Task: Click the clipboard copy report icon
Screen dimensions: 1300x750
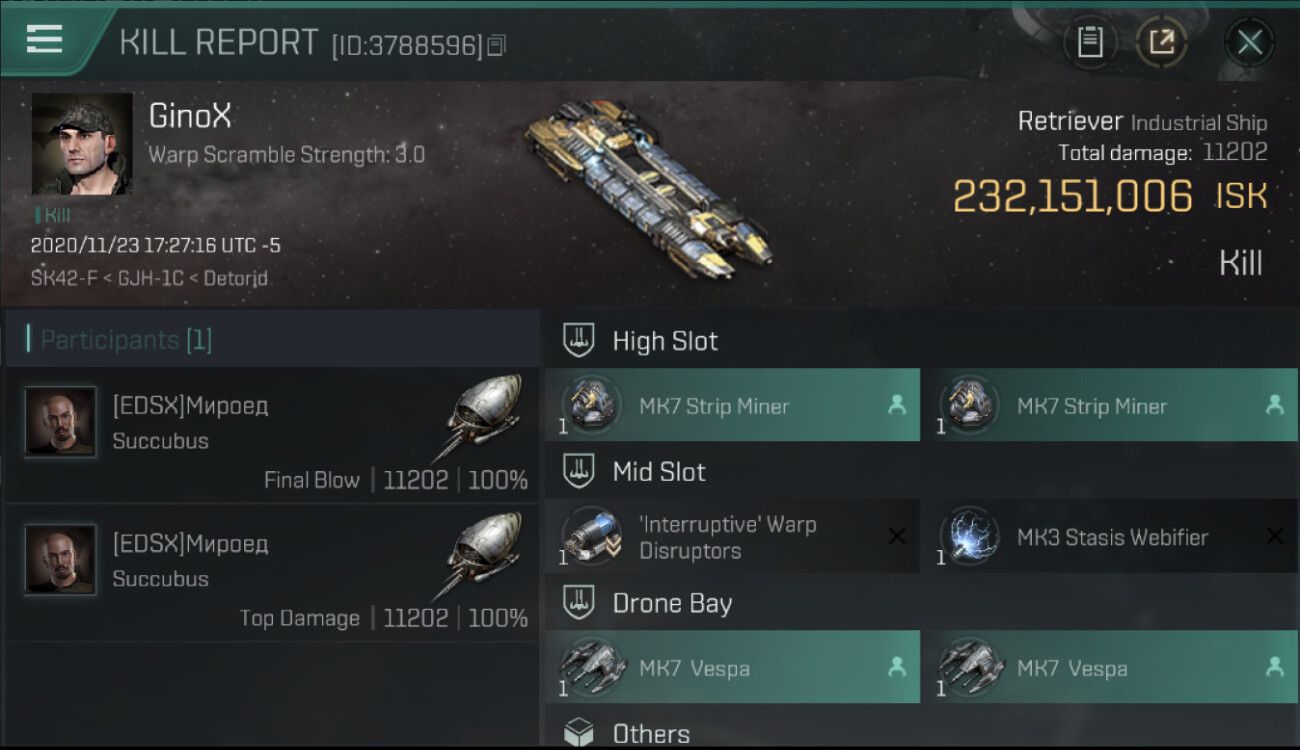Action: [1090, 42]
